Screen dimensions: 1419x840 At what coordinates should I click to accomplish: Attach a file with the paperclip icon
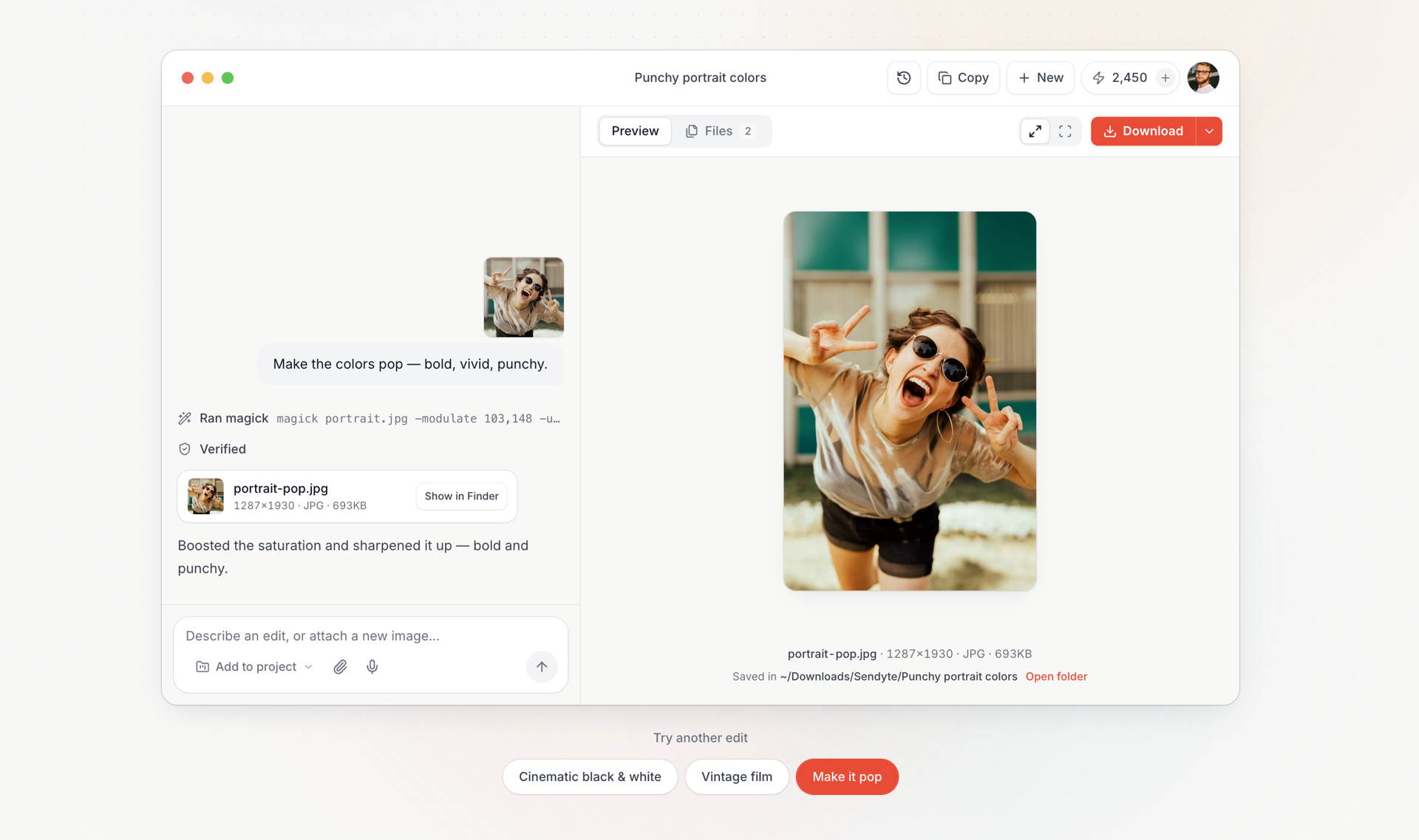tap(340, 667)
